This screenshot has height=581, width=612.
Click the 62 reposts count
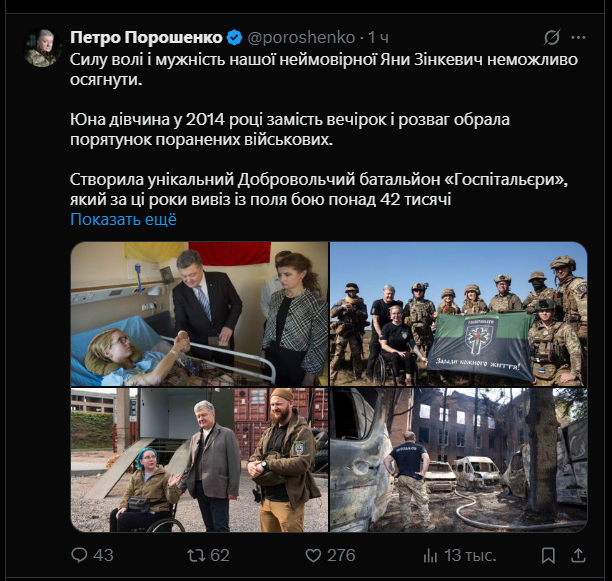click(219, 555)
